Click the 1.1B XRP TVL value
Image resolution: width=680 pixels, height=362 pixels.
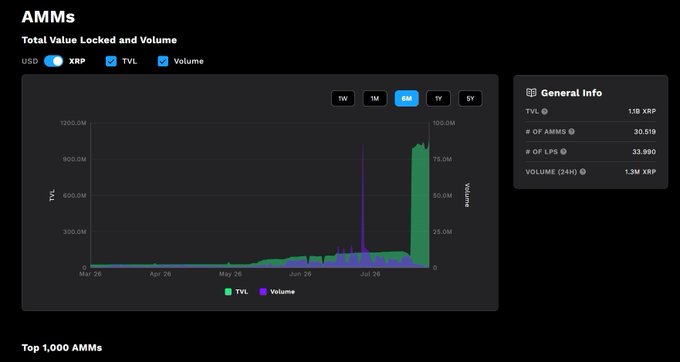point(642,111)
